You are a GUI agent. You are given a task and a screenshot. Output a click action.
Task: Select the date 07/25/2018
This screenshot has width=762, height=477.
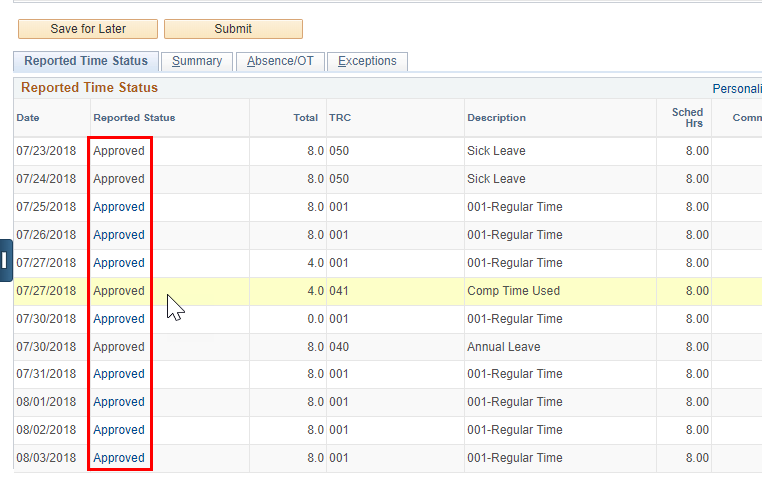click(46, 207)
